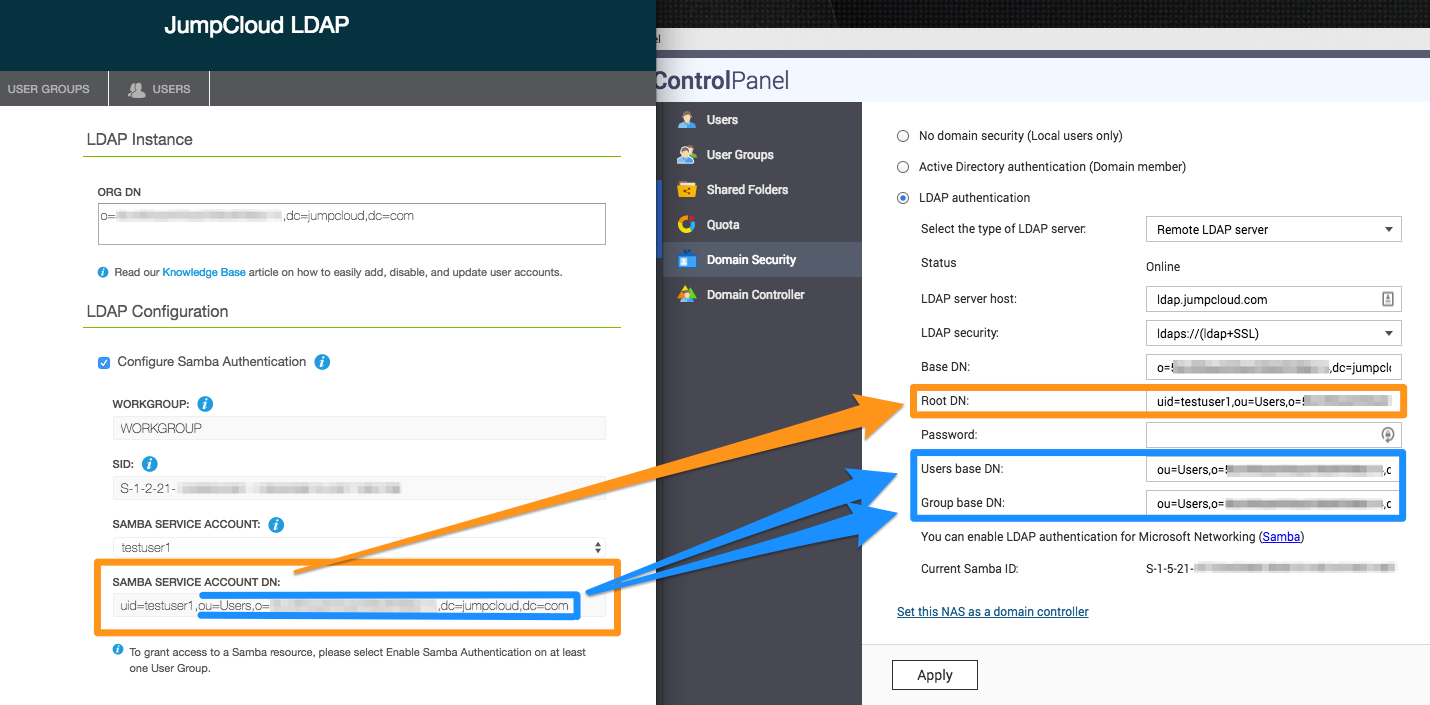
Task: Open the Samba Service Account selector
Action: 359,548
